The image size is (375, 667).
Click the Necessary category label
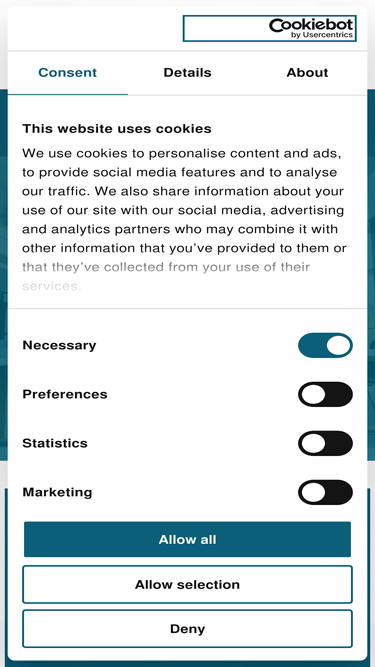(59, 345)
